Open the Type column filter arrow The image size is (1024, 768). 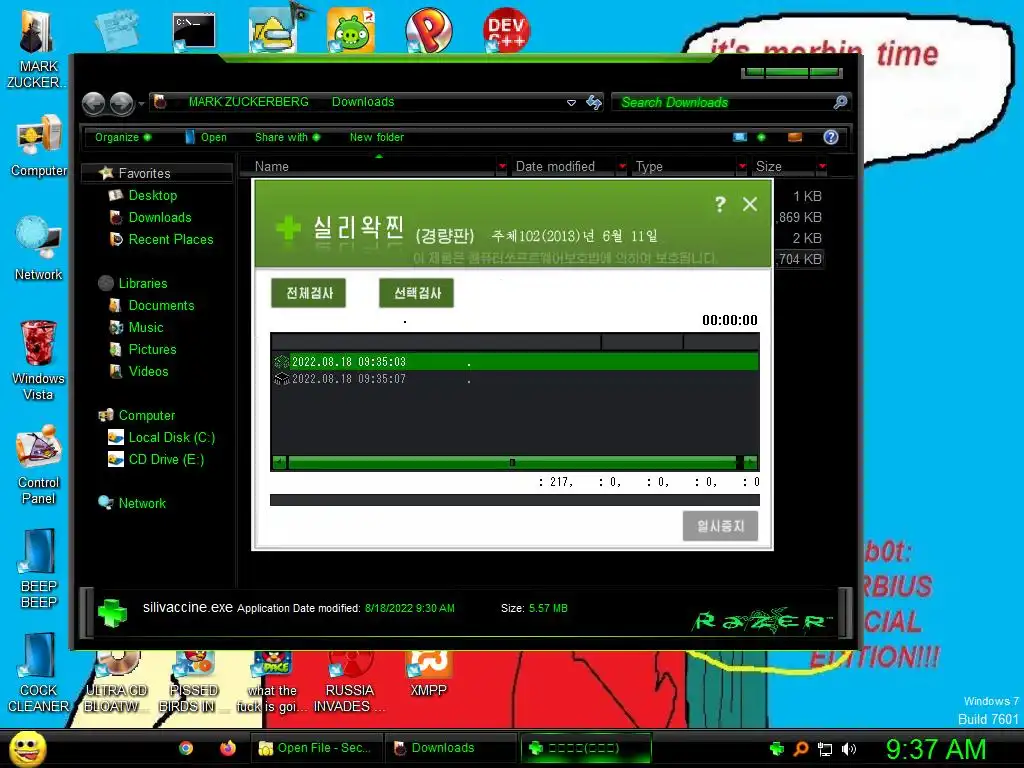pos(742,167)
